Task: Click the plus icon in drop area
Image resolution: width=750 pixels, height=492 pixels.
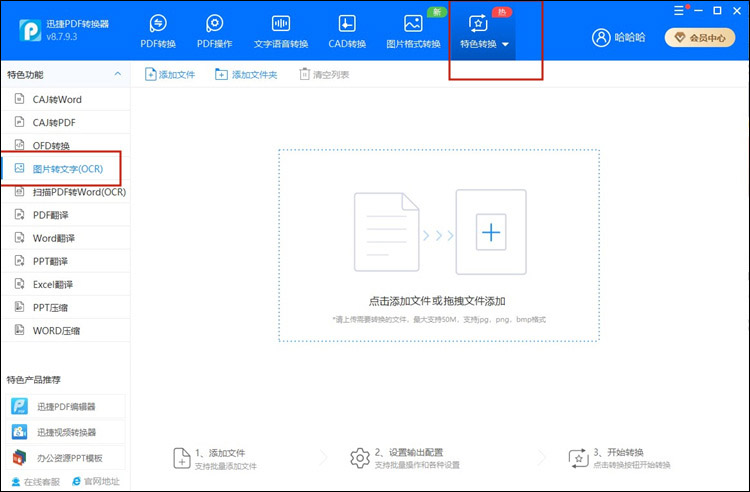Action: point(490,232)
